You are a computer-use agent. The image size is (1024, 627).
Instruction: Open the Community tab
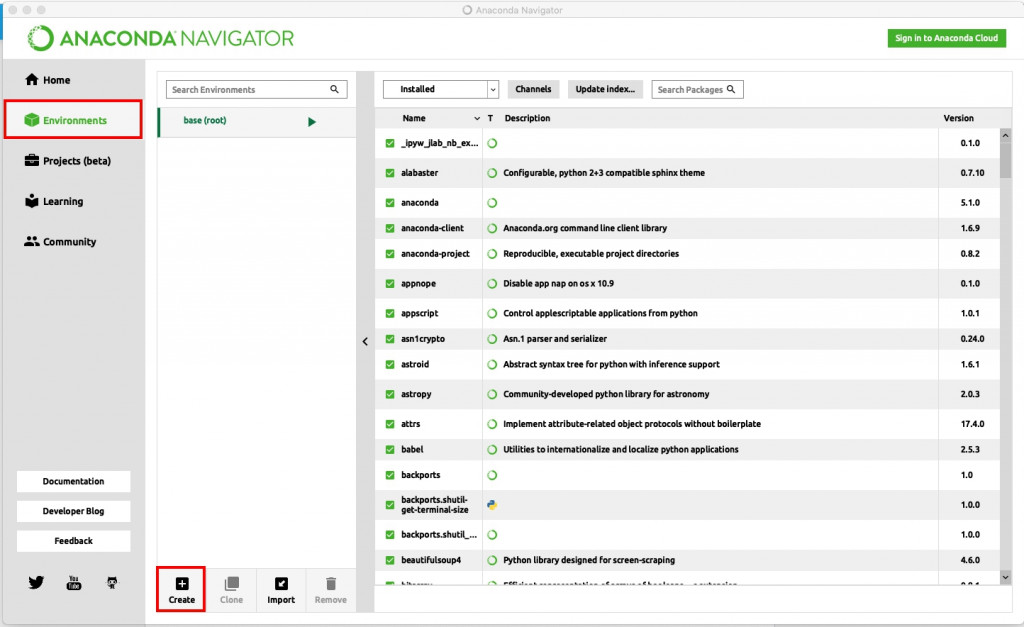point(60,242)
